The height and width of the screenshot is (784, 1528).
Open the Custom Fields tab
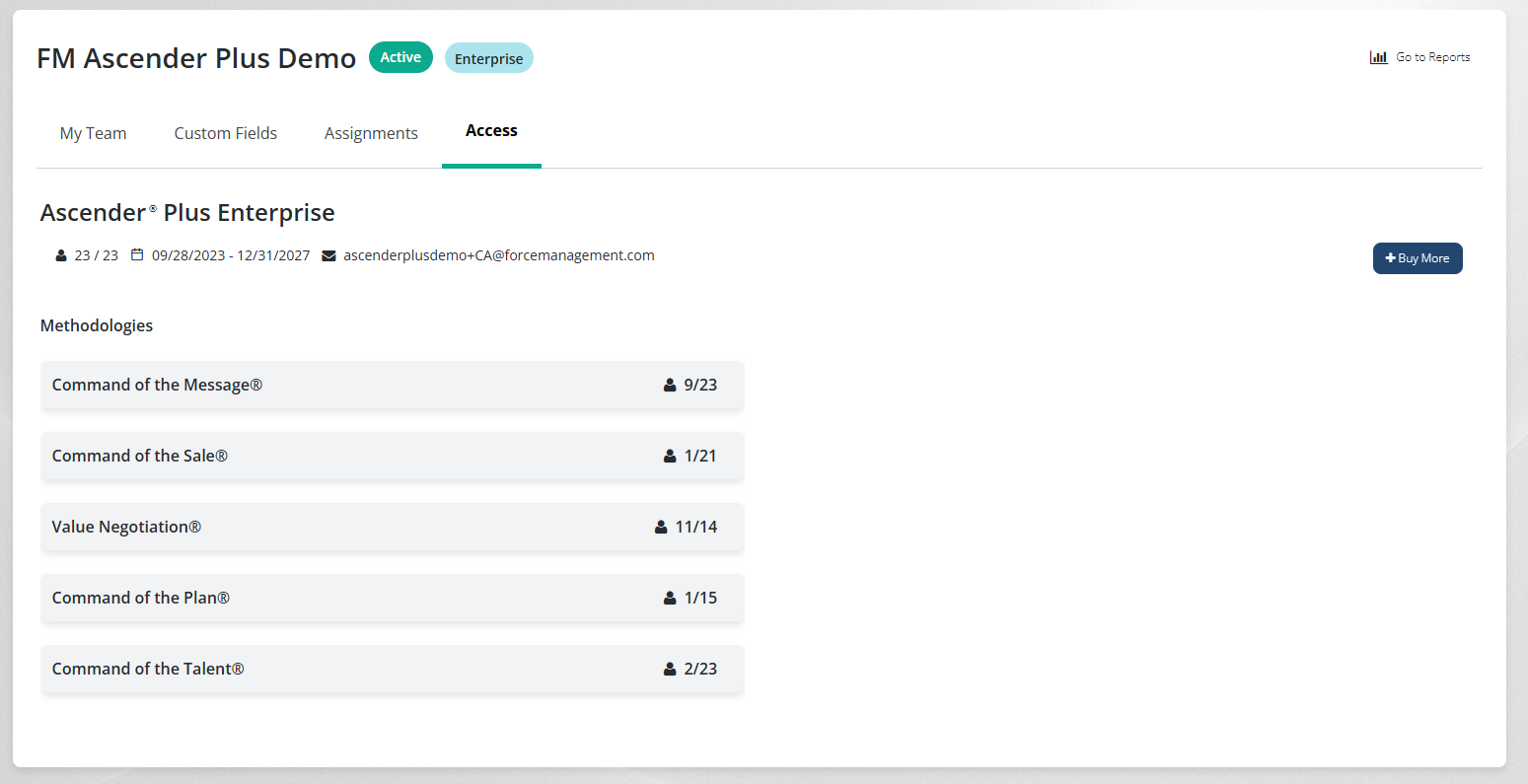coord(225,133)
